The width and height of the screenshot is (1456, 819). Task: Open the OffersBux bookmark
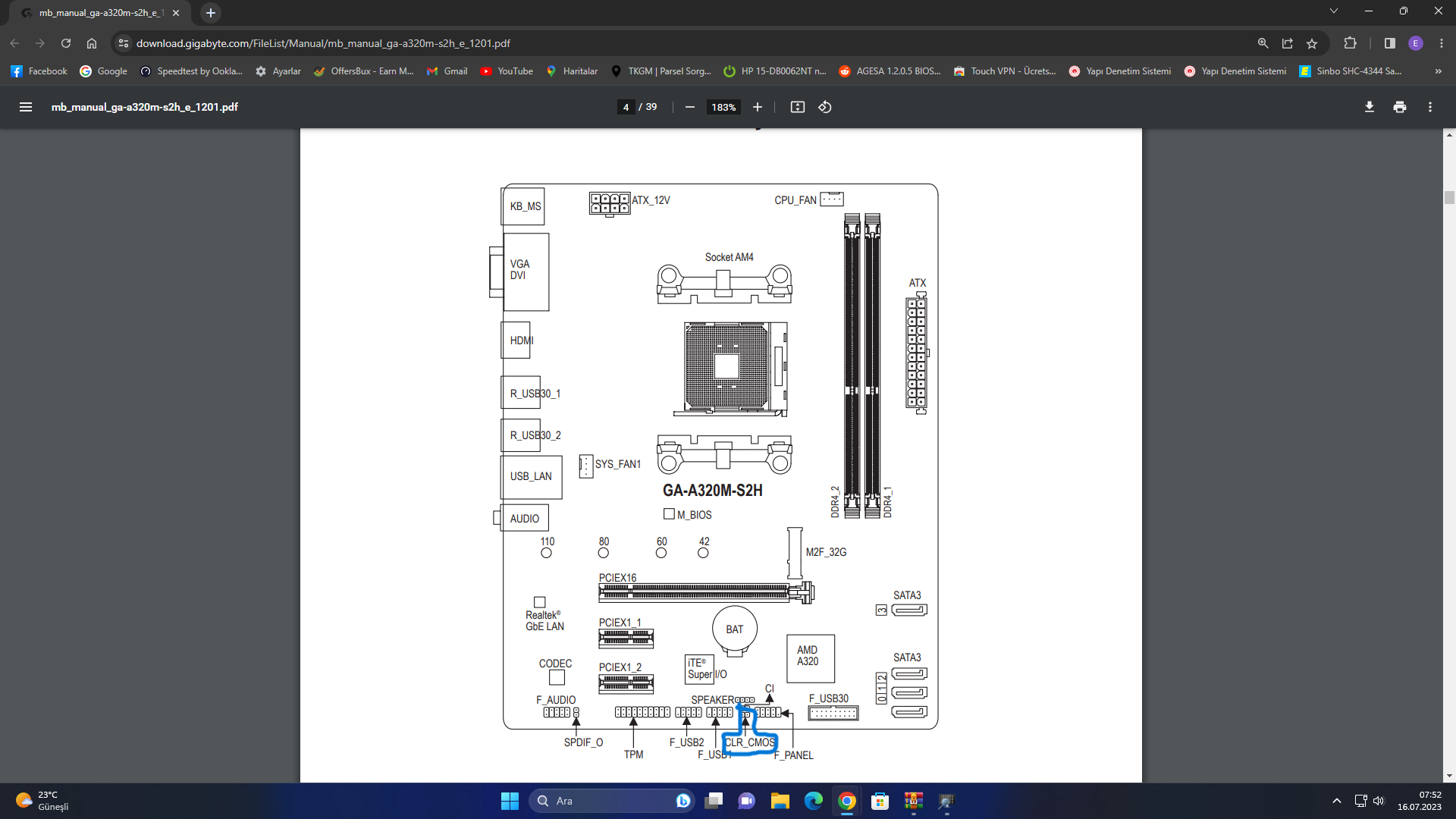click(364, 71)
